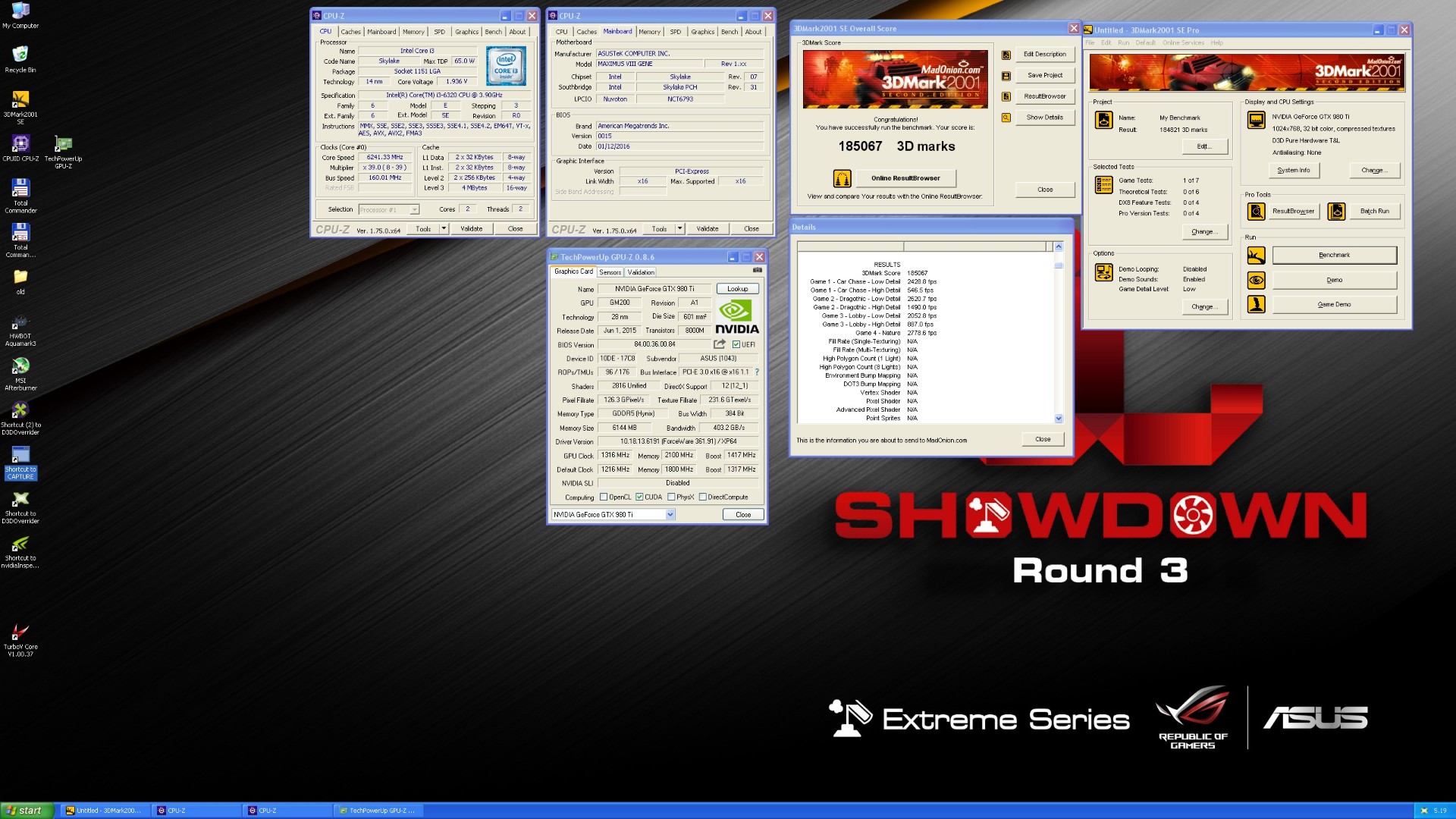This screenshot has height=819, width=1456.
Task: Click the Lookup button in GPU-Z
Action: (737, 289)
